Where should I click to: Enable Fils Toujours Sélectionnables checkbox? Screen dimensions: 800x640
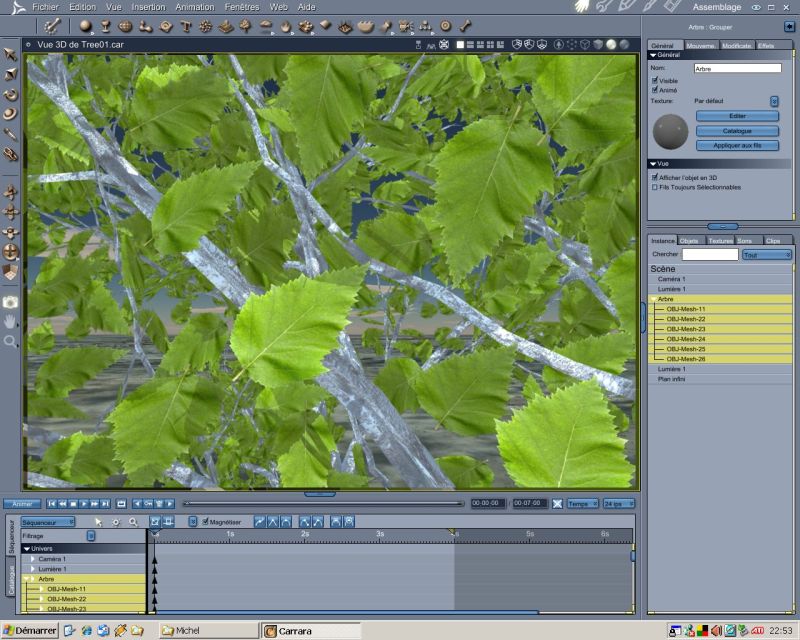click(655, 187)
